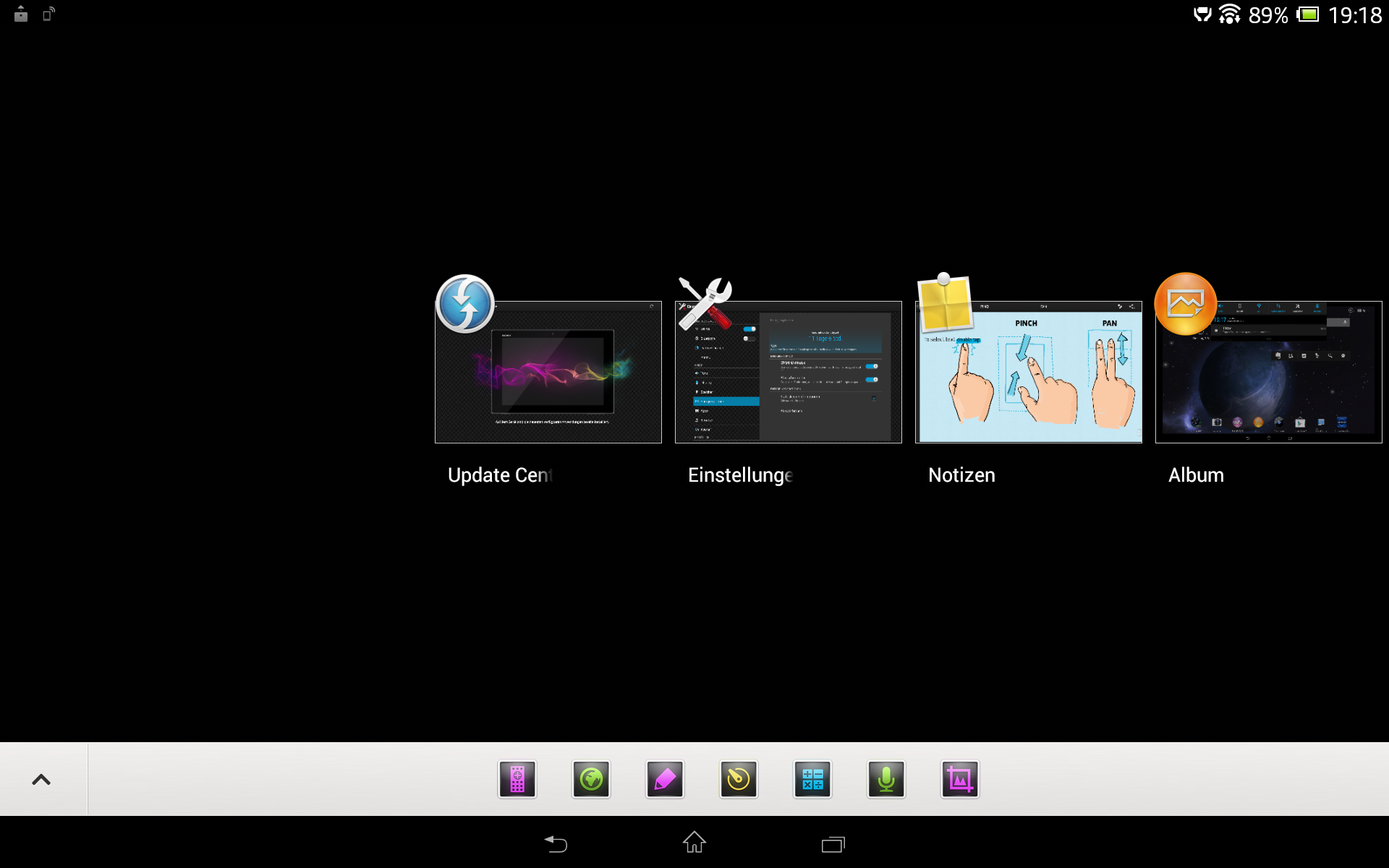Tap the Recent apps navigation button

point(833,844)
